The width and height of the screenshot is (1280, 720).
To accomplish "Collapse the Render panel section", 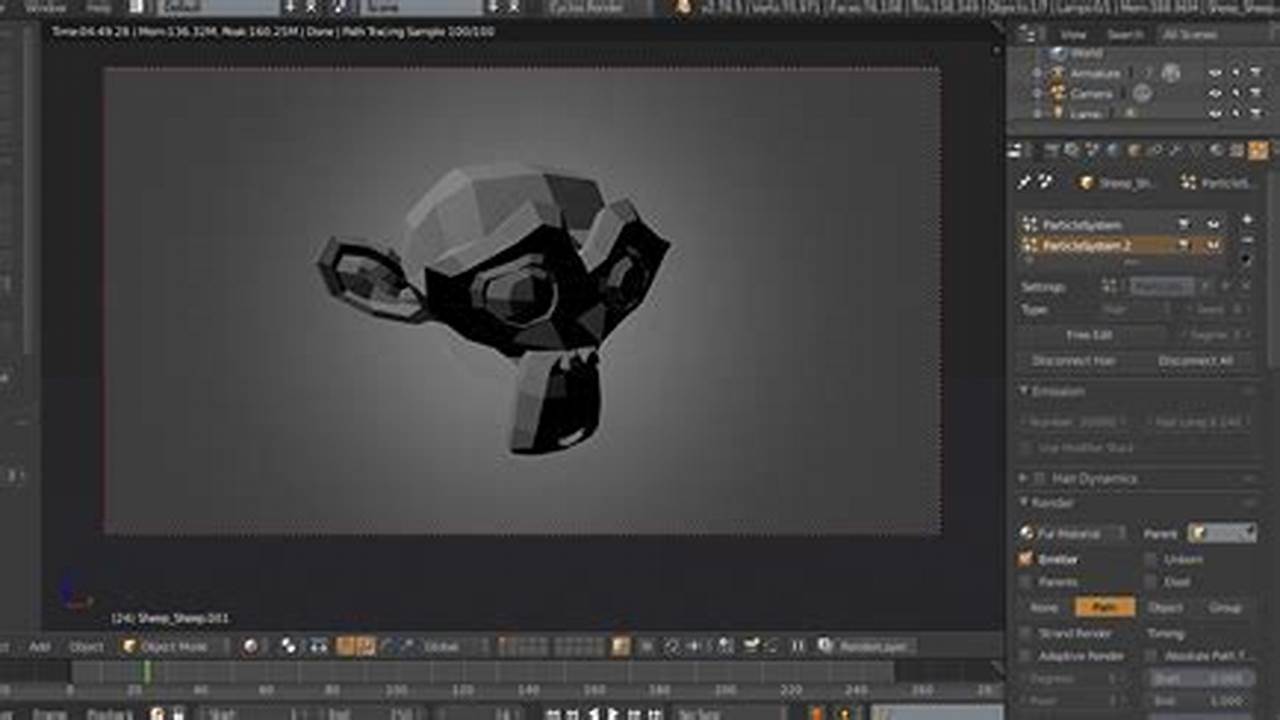I will (1023, 503).
